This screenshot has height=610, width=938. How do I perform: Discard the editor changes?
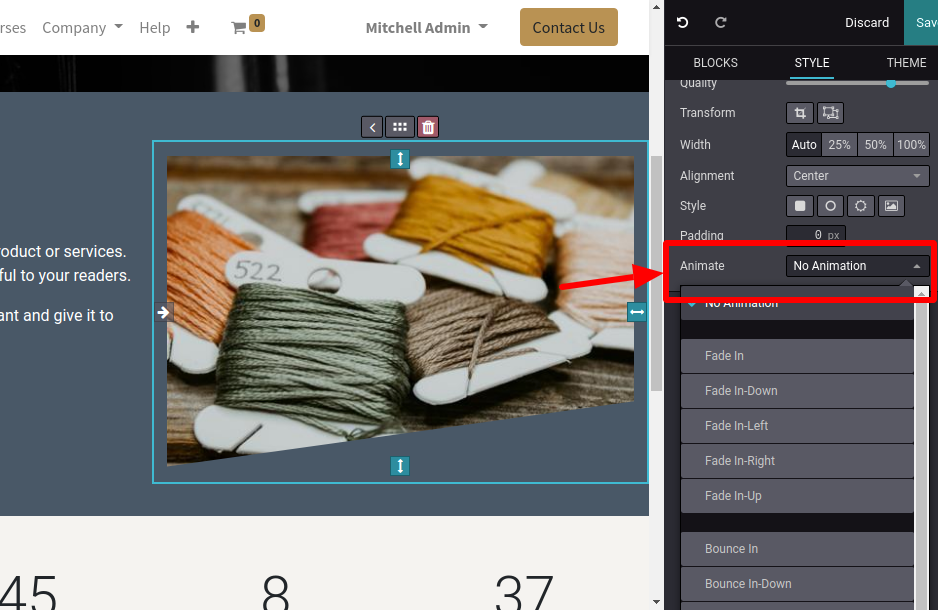tap(866, 22)
